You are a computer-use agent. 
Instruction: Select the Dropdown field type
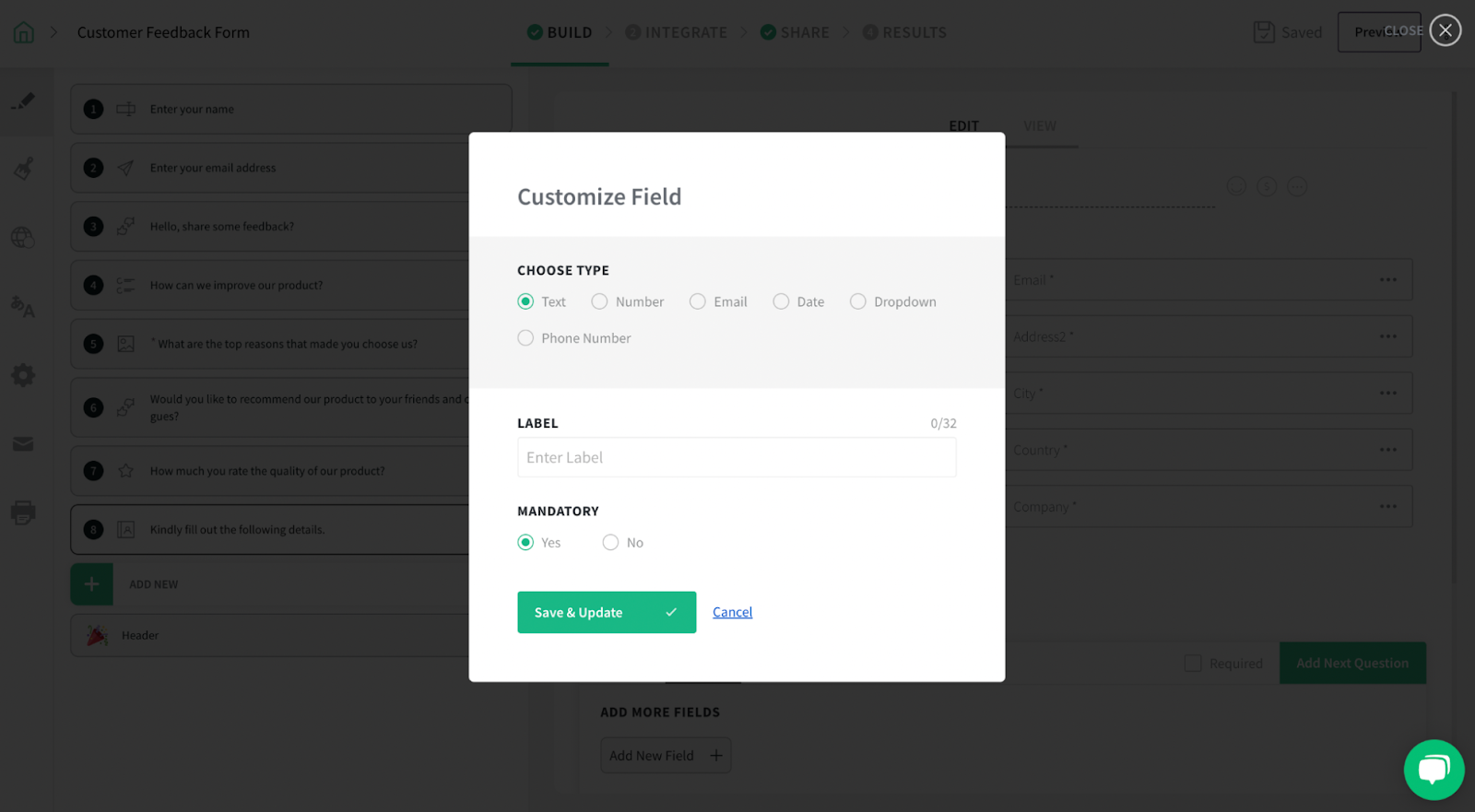(858, 301)
